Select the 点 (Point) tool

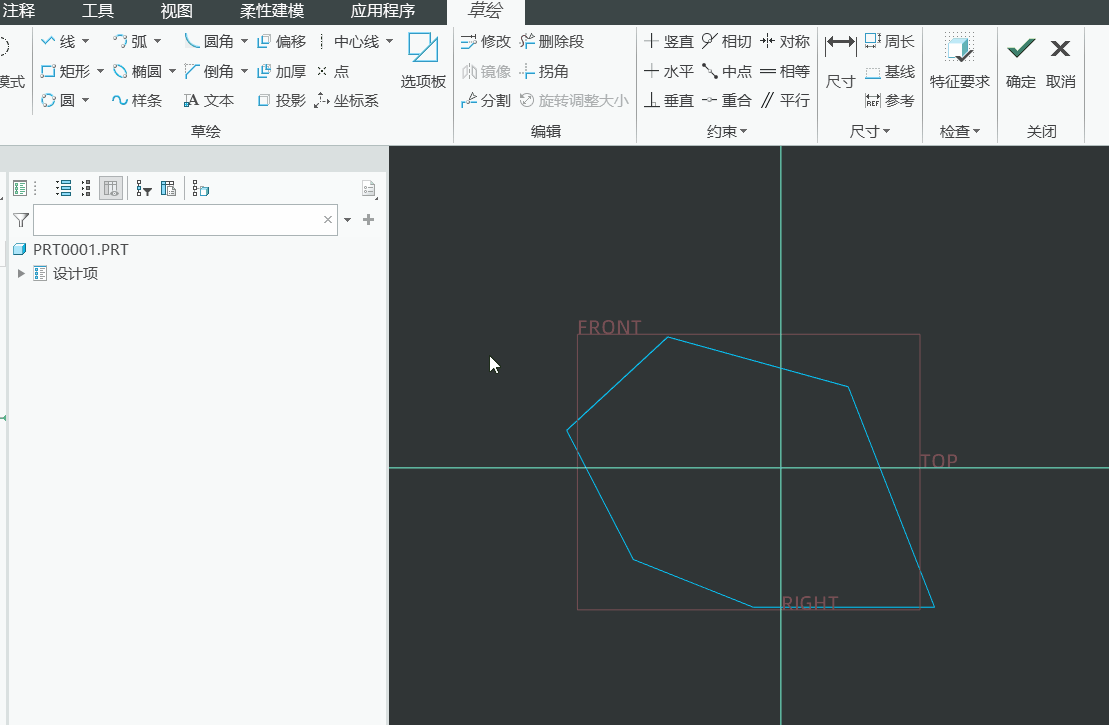332,71
